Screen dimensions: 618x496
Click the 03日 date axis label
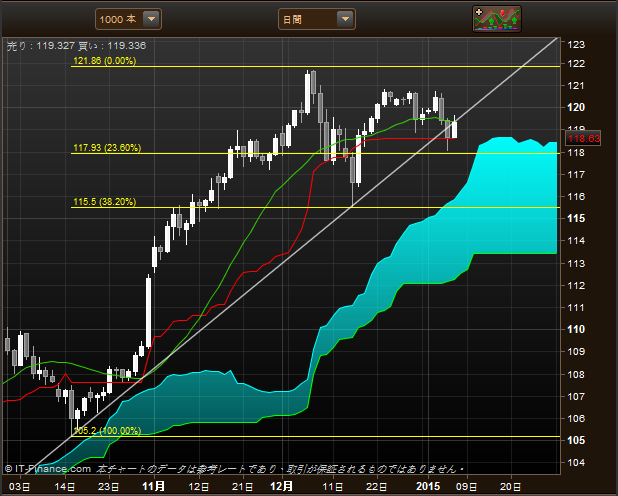[x=19, y=487]
